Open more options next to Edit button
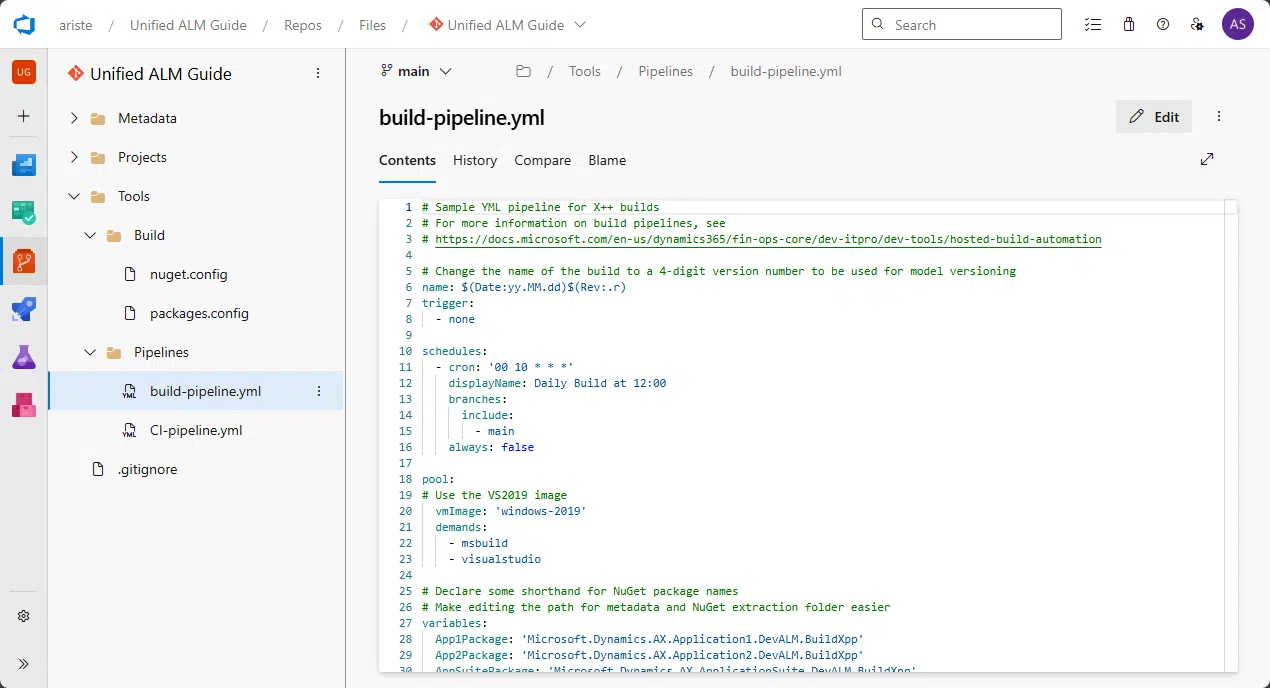 point(1219,116)
